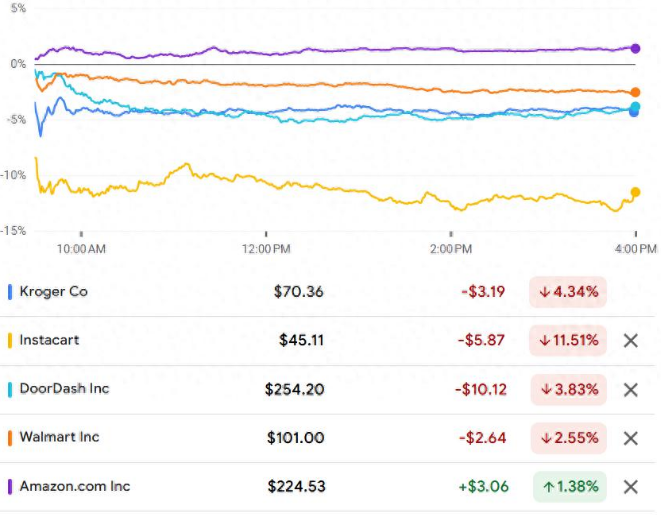Open the Kroger Co stock name
The height and width of the screenshot is (515, 661).
coord(55,292)
